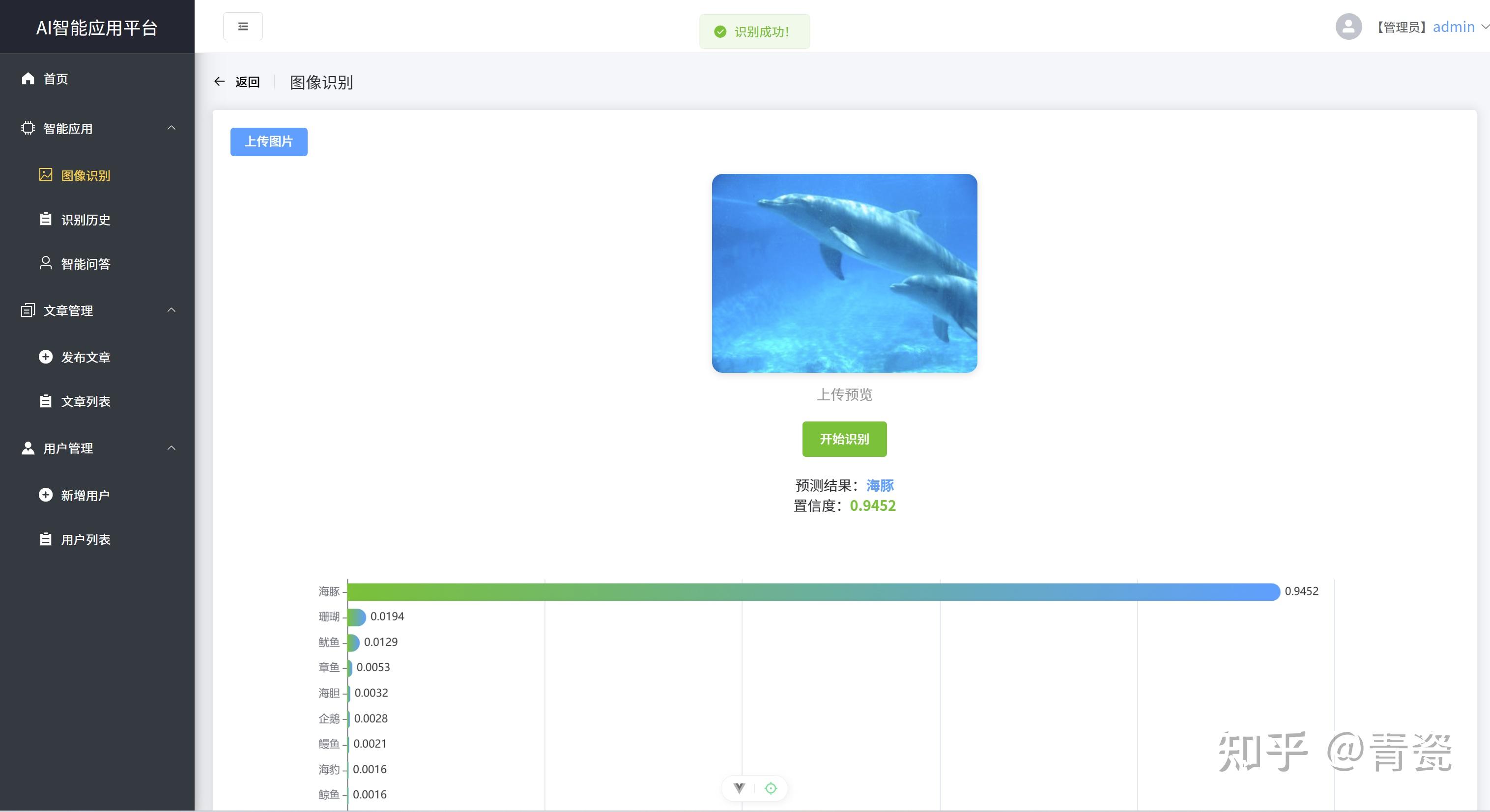This screenshot has height=812, width=1490.
Task: Click the green inspect target icon
Action: tap(771, 788)
